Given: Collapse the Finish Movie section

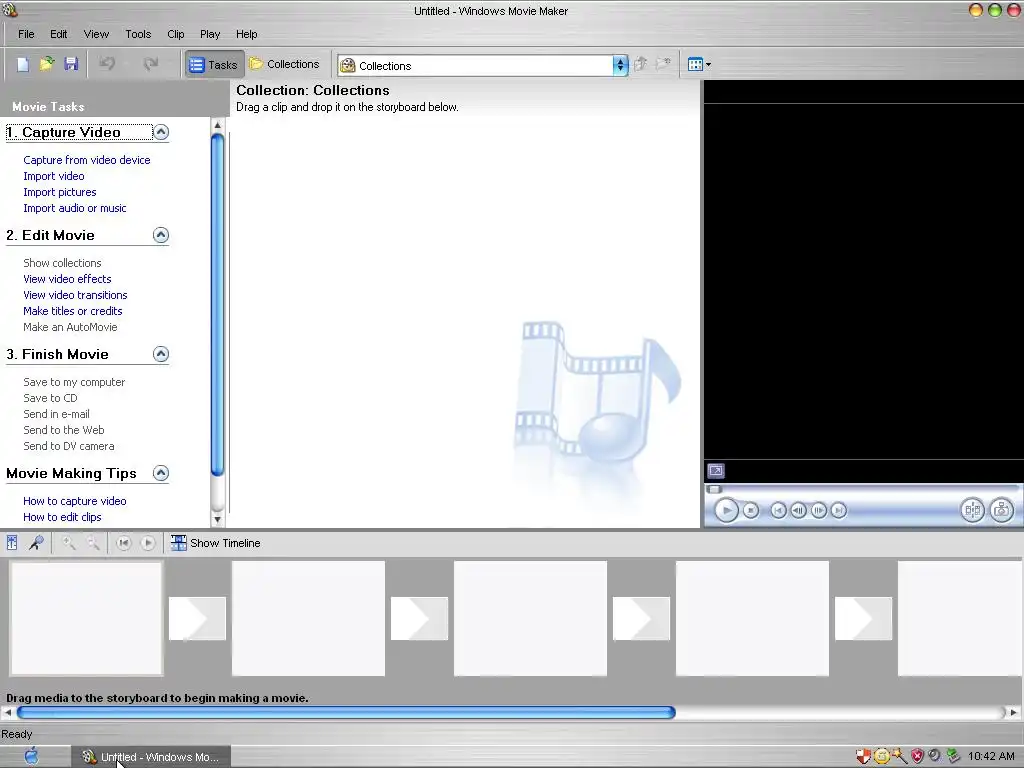Looking at the screenshot, I should pyautogui.click(x=161, y=354).
